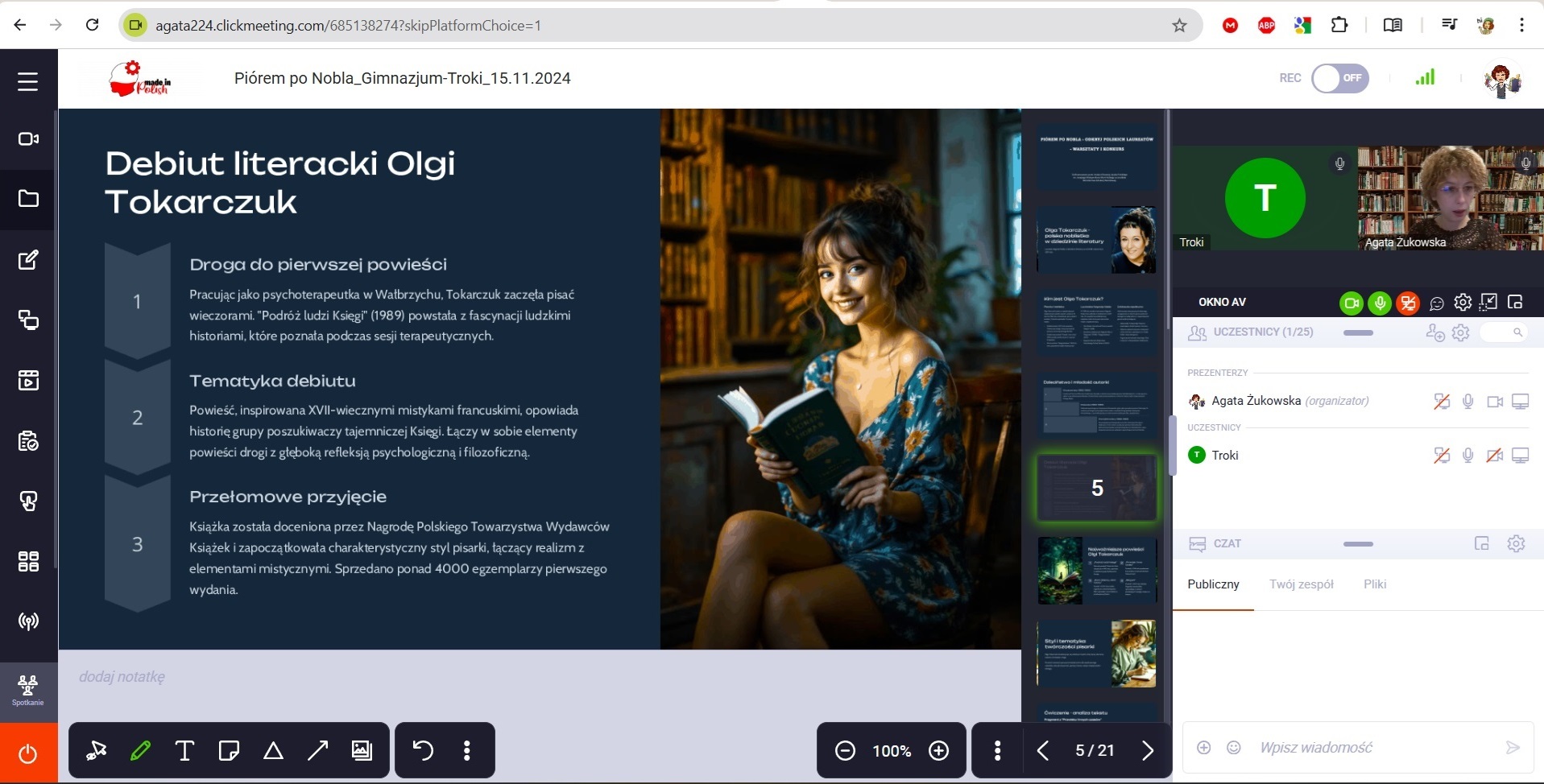The image size is (1544, 784).
Task: Toggle the REC recording switch
Action: pos(1340,78)
